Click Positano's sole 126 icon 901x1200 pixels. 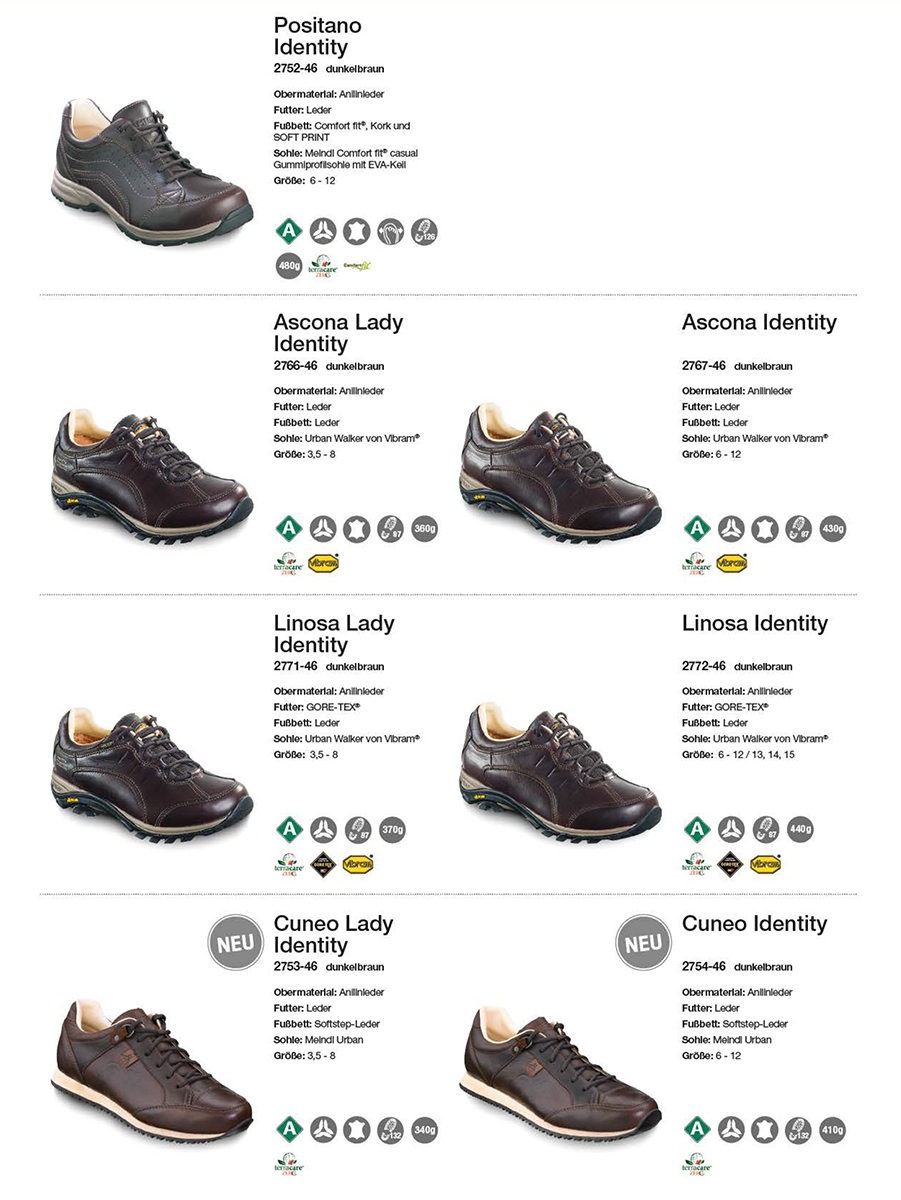coord(424,231)
